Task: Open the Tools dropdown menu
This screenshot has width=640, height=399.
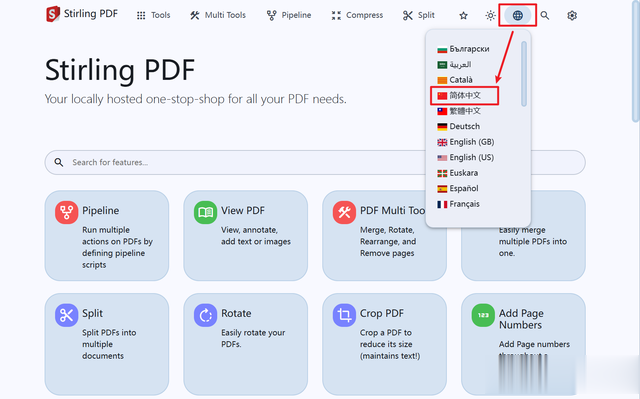Action: coord(153,16)
